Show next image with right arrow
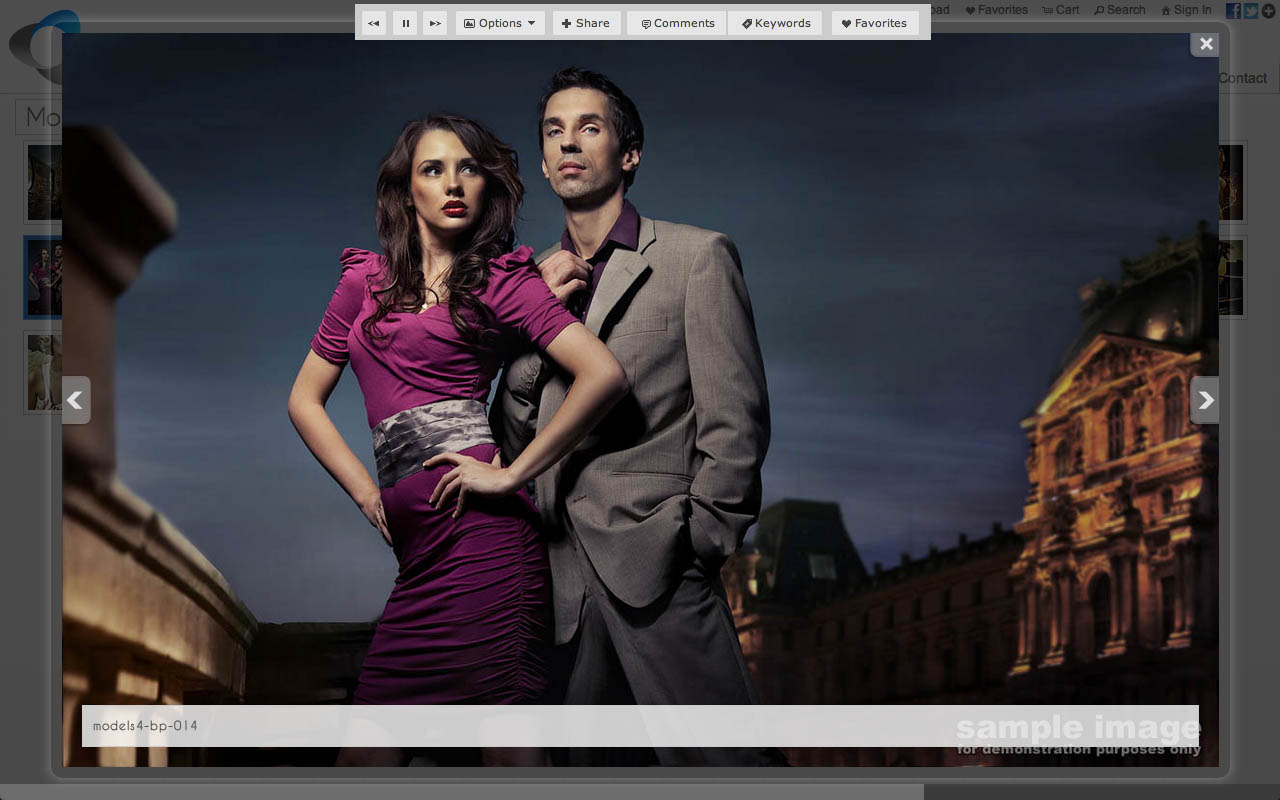This screenshot has width=1280, height=800. click(1205, 400)
